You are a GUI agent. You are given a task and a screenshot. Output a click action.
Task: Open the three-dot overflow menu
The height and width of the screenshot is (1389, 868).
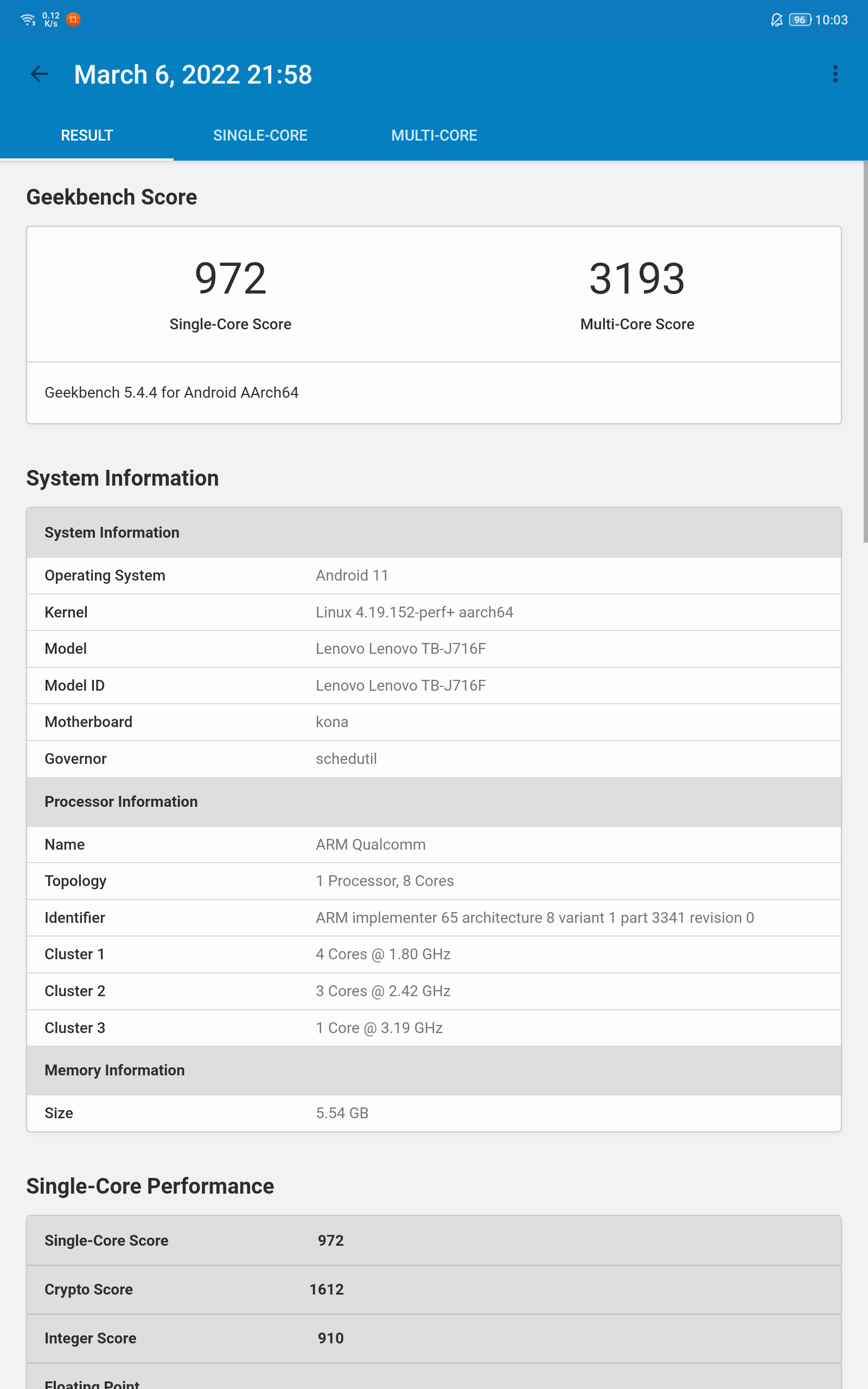coord(835,74)
